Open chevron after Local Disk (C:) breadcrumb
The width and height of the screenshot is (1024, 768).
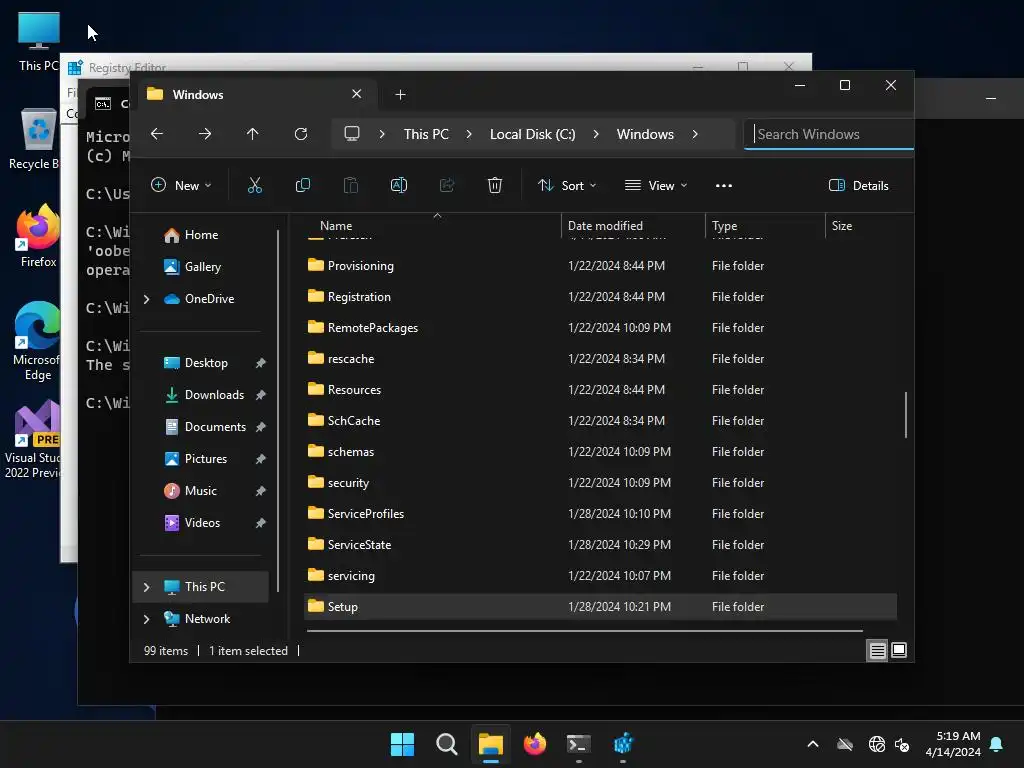(x=596, y=134)
